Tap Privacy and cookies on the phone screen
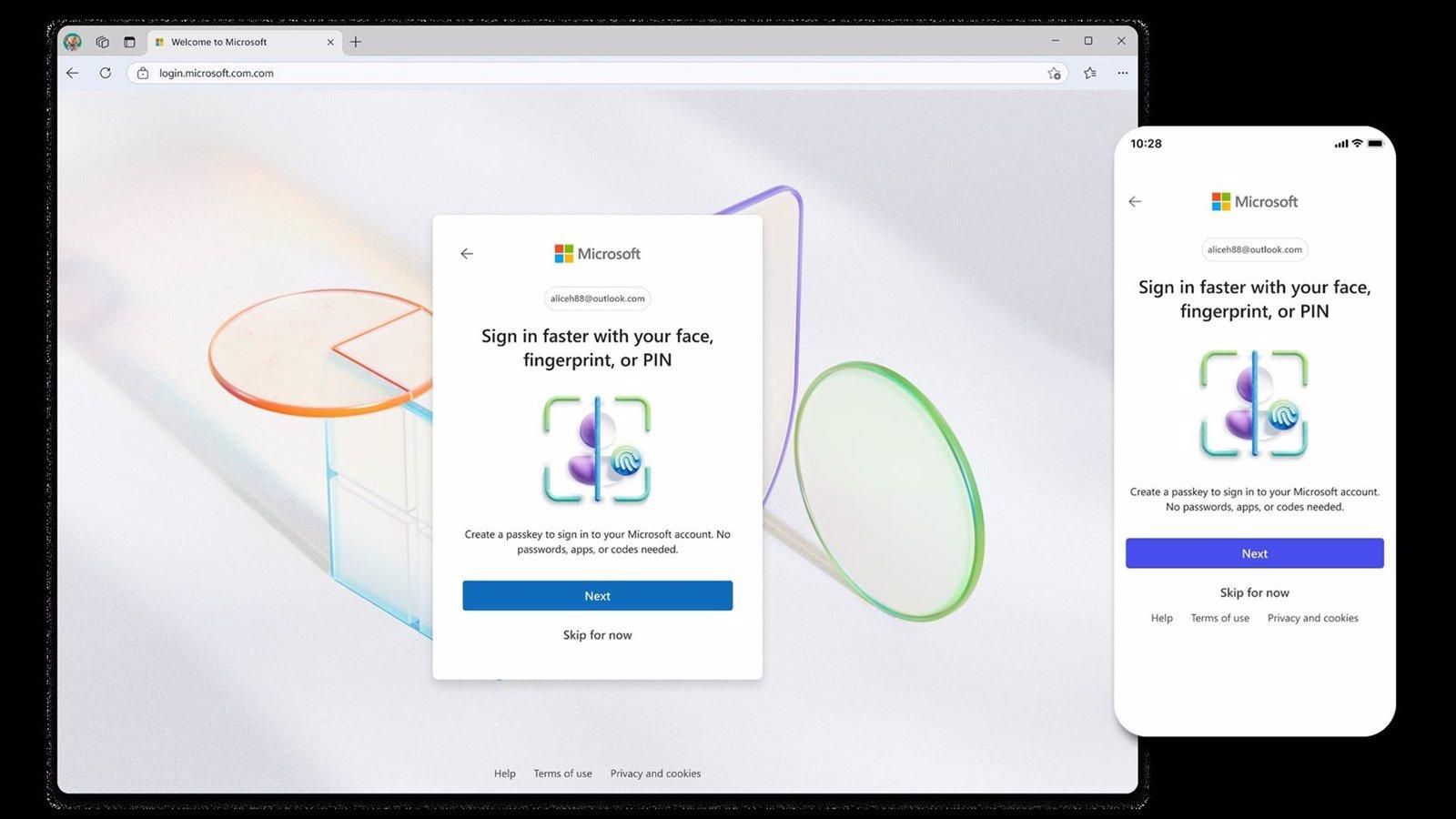This screenshot has width=1456, height=819. [x=1313, y=618]
